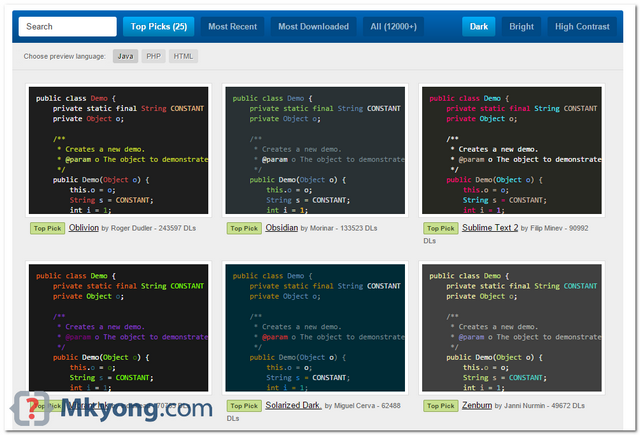
Task: Click the 'by Morinar - 133523 DLs' text
Action: coord(339,228)
